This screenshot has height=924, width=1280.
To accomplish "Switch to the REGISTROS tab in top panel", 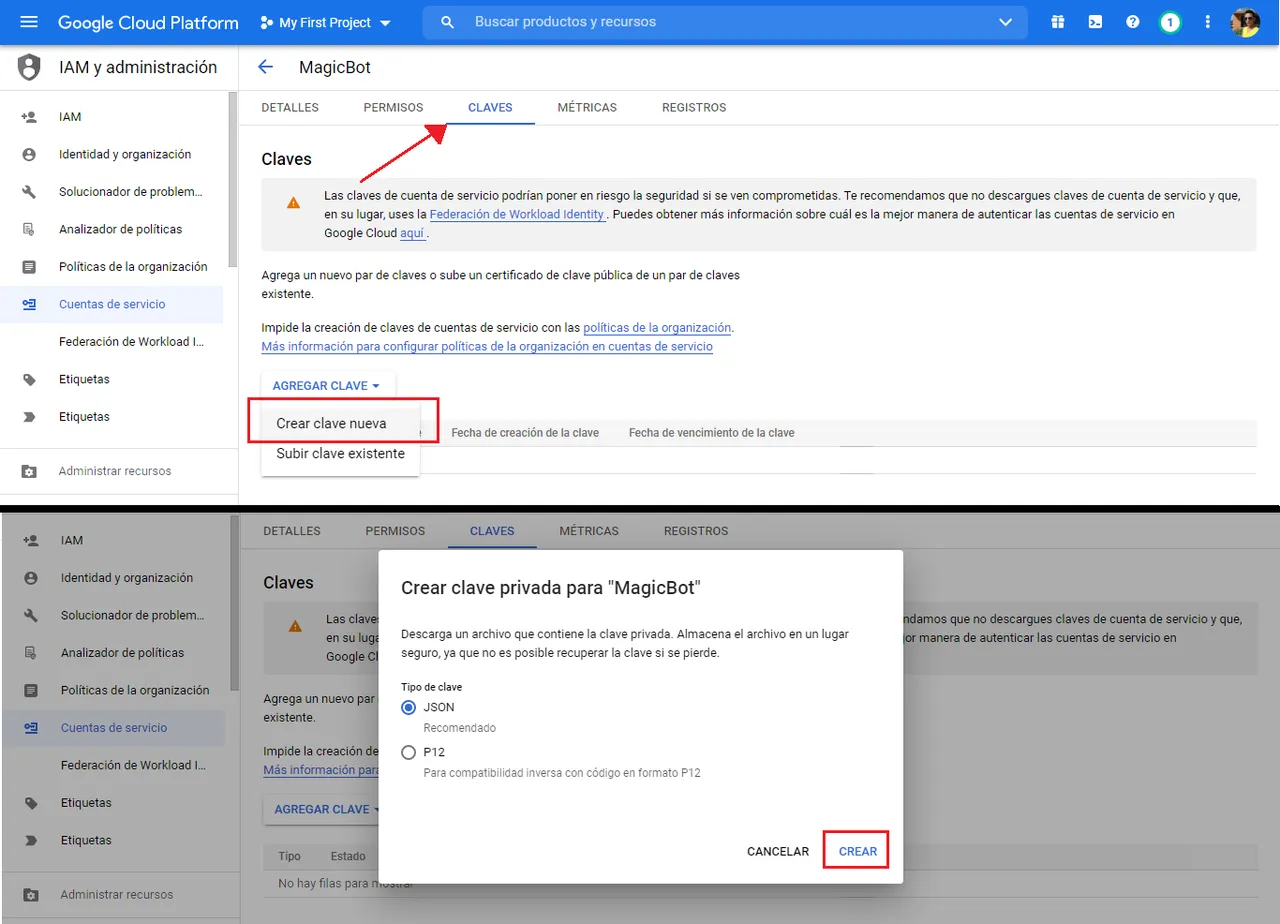I will tap(694, 107).
